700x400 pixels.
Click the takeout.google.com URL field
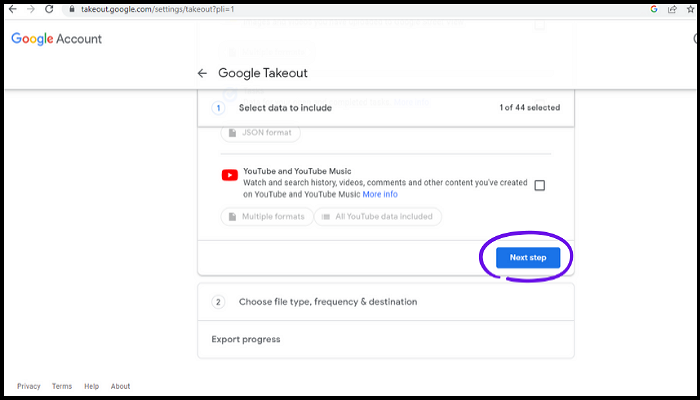300,8
